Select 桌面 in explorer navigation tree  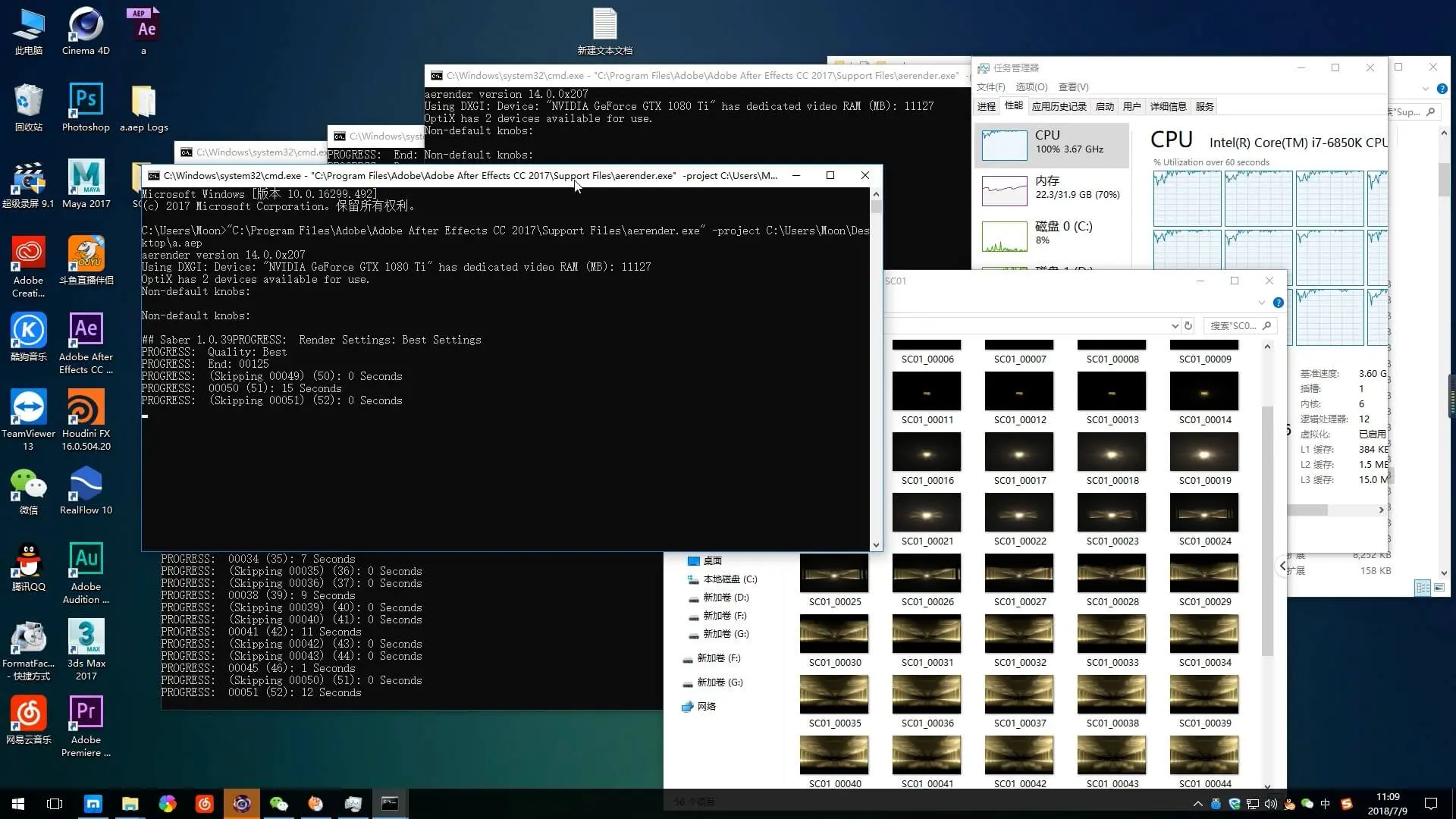point(704,561)
